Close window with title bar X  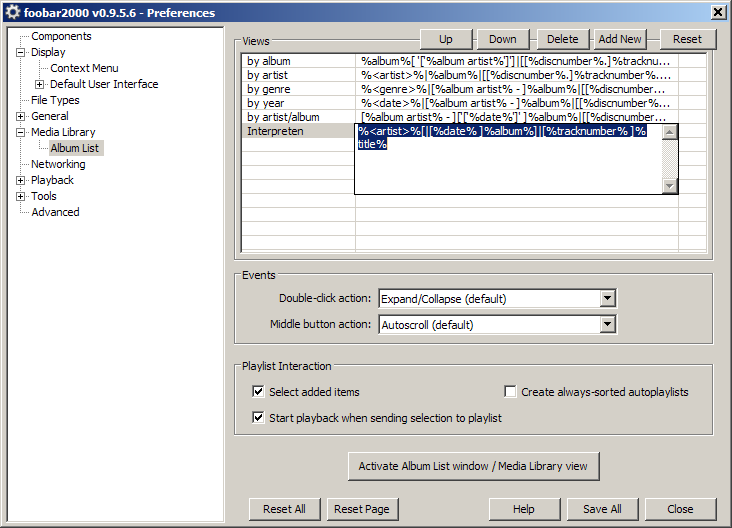[718, 12]
